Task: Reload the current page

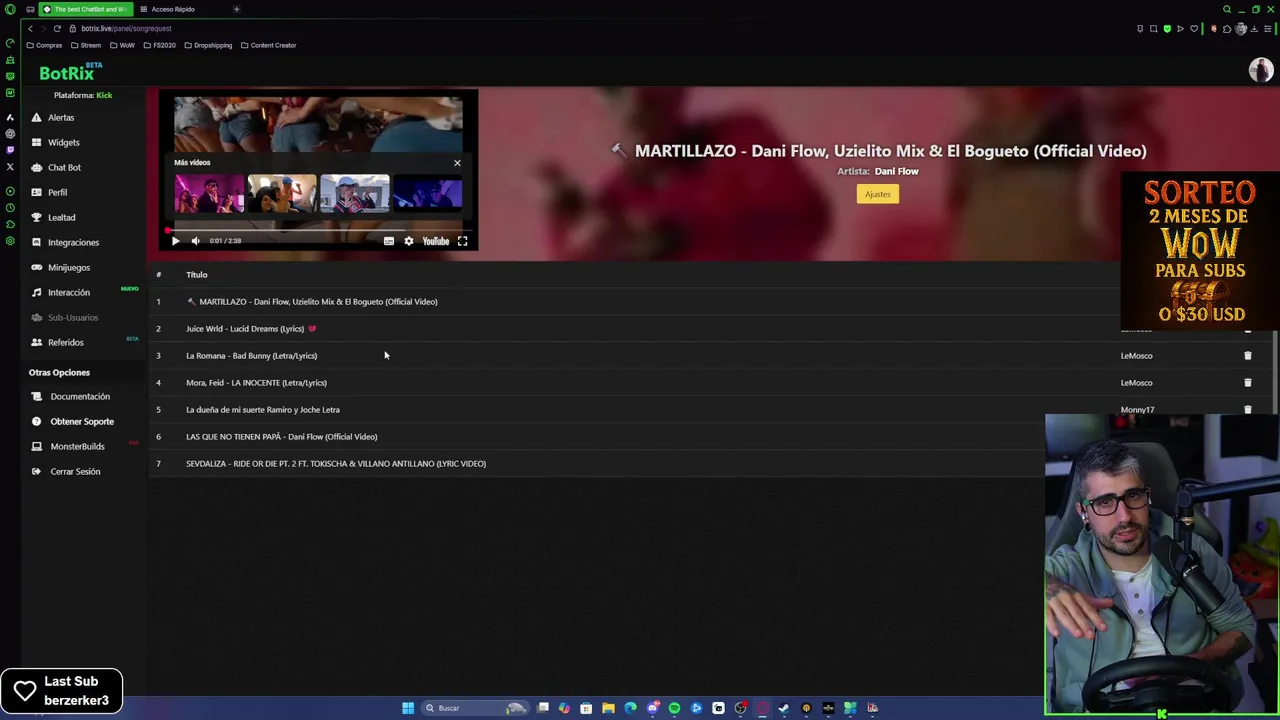Action: [x=56, y=28]
